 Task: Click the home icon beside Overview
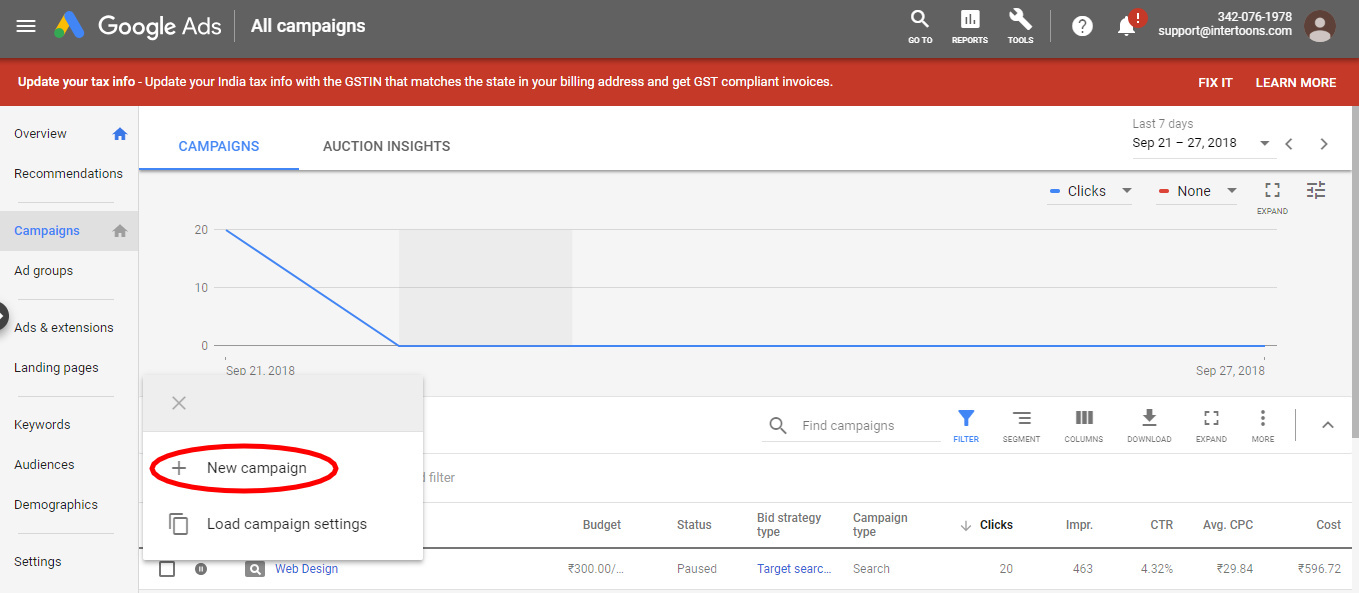(120, 134)
